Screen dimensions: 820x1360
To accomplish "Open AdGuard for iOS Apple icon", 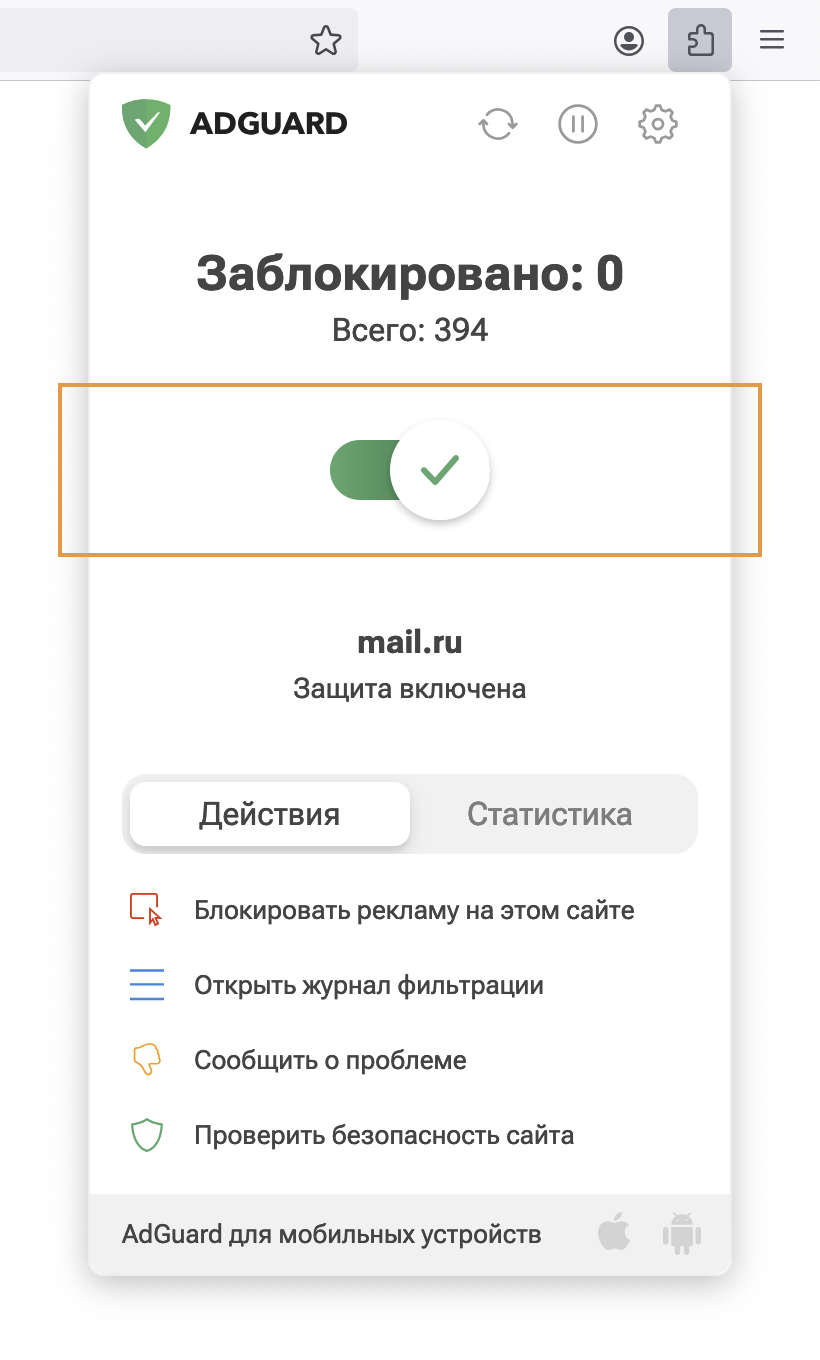I will [614, 1233].
